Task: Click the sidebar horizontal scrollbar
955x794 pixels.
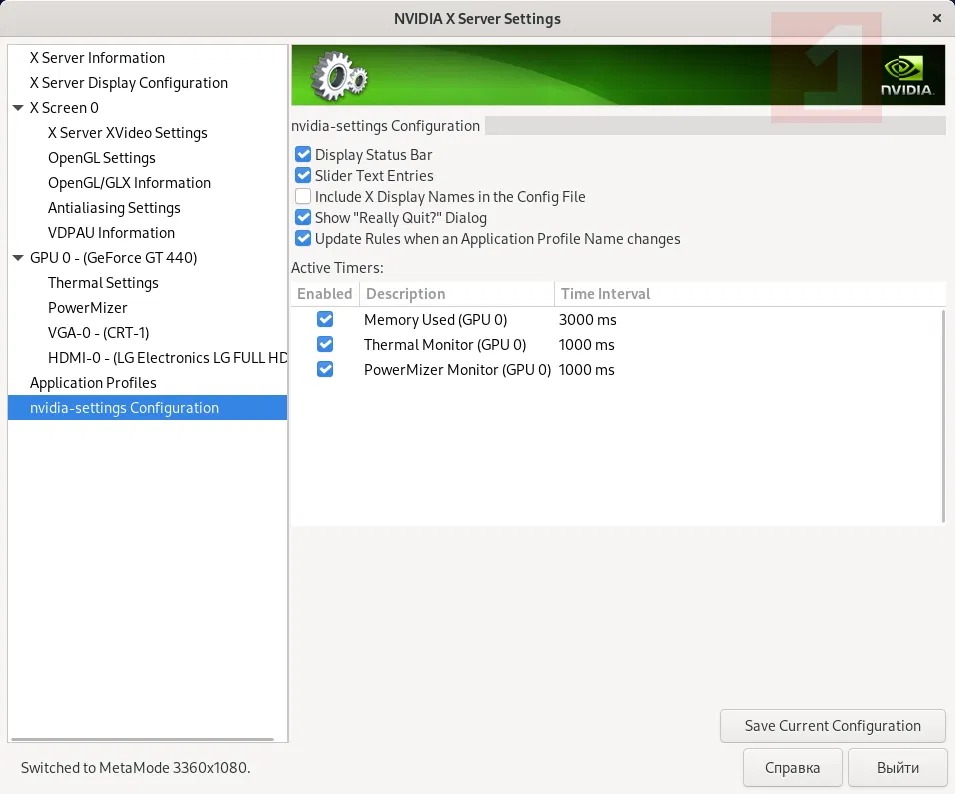Action: point(143,739)
